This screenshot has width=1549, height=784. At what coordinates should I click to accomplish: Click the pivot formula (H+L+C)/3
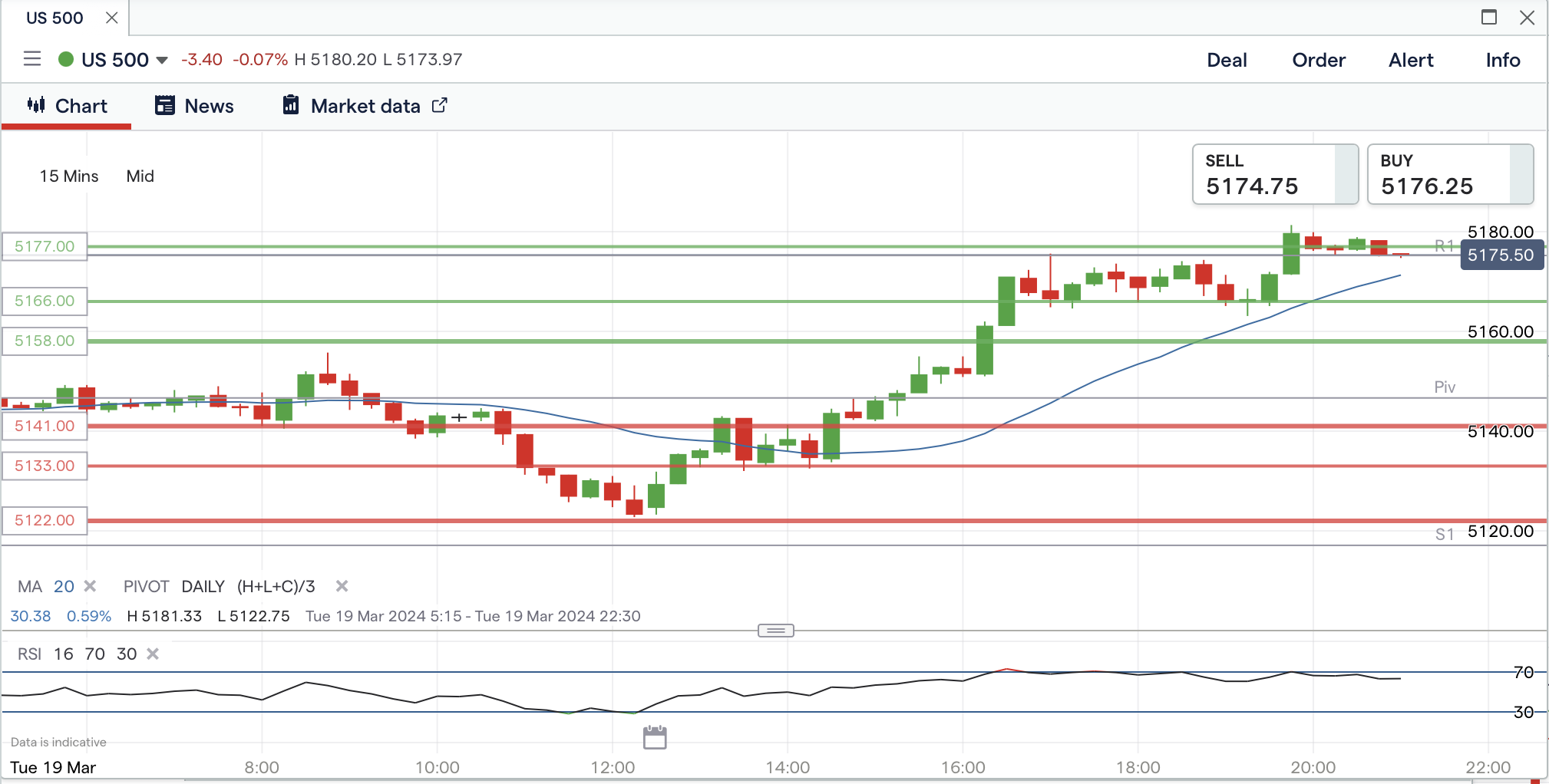point(276,587)
